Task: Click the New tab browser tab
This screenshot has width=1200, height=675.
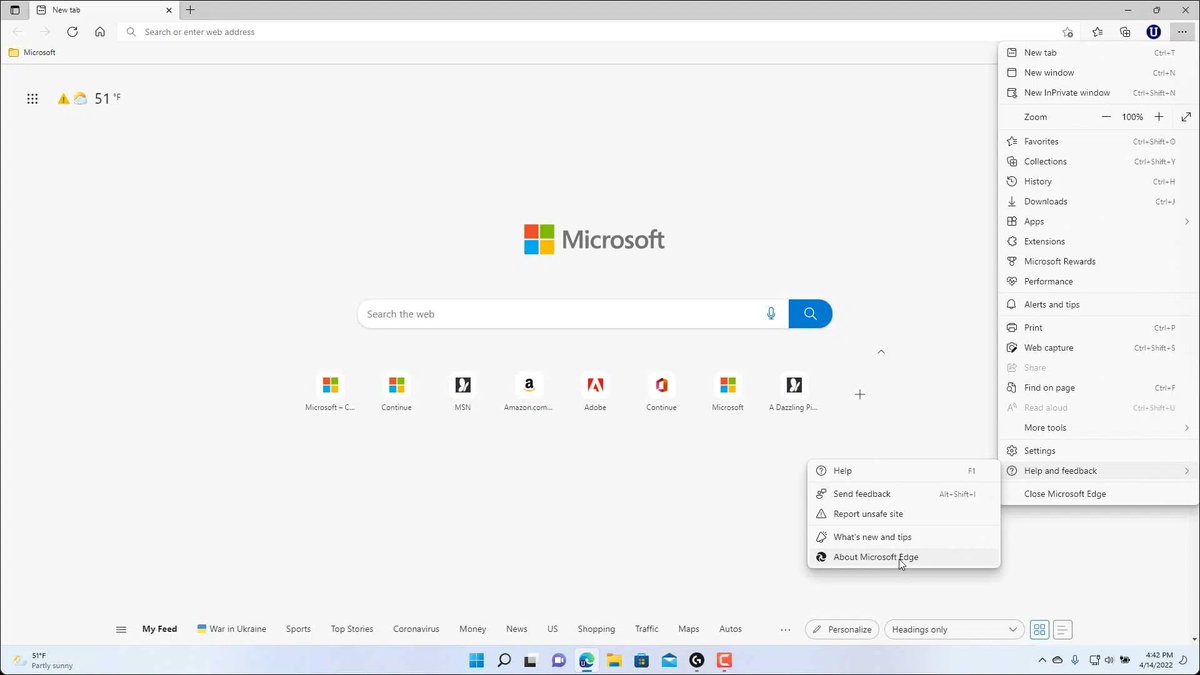Action: pyautogui.click(x=102, y=10)
